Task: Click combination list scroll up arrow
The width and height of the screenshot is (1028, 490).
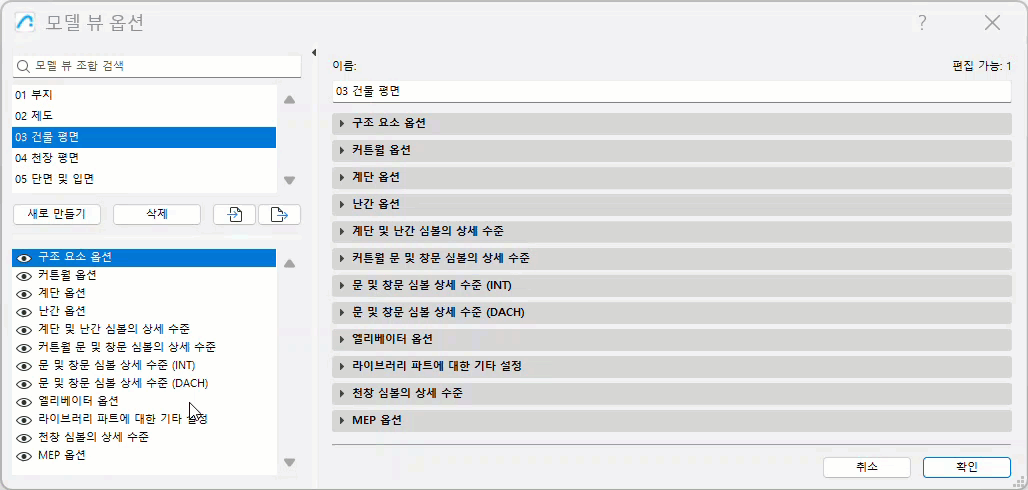Action: point(289,100)
